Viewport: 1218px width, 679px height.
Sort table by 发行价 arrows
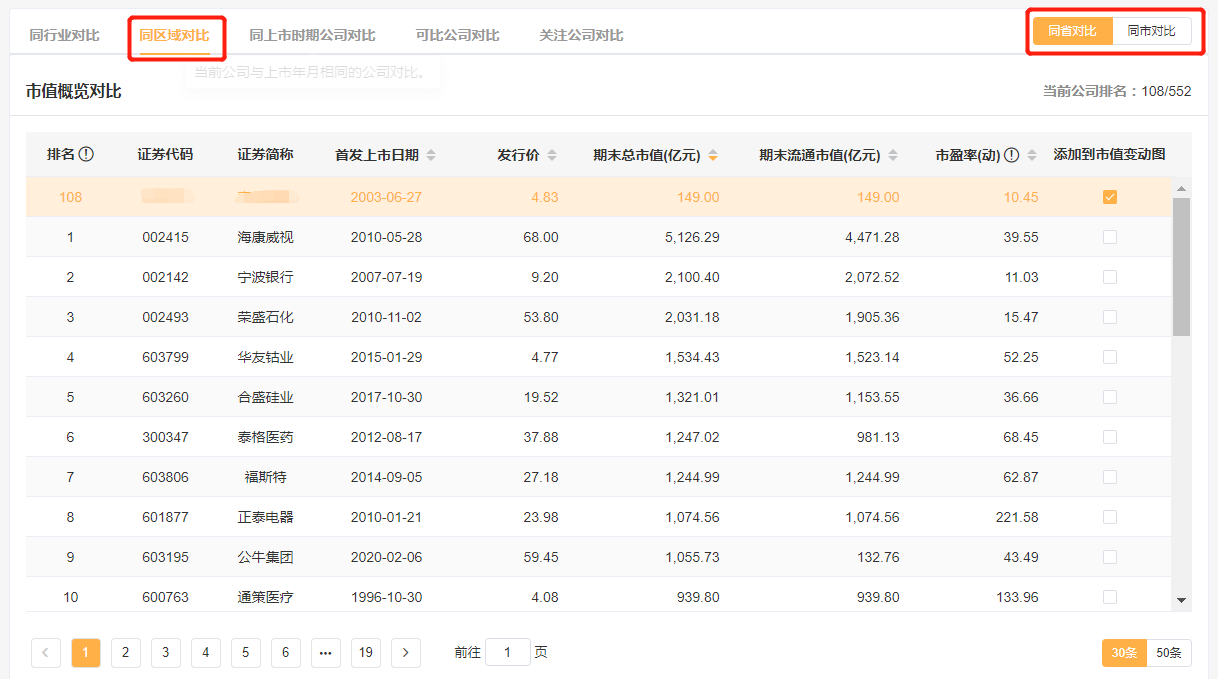(552, 155)
